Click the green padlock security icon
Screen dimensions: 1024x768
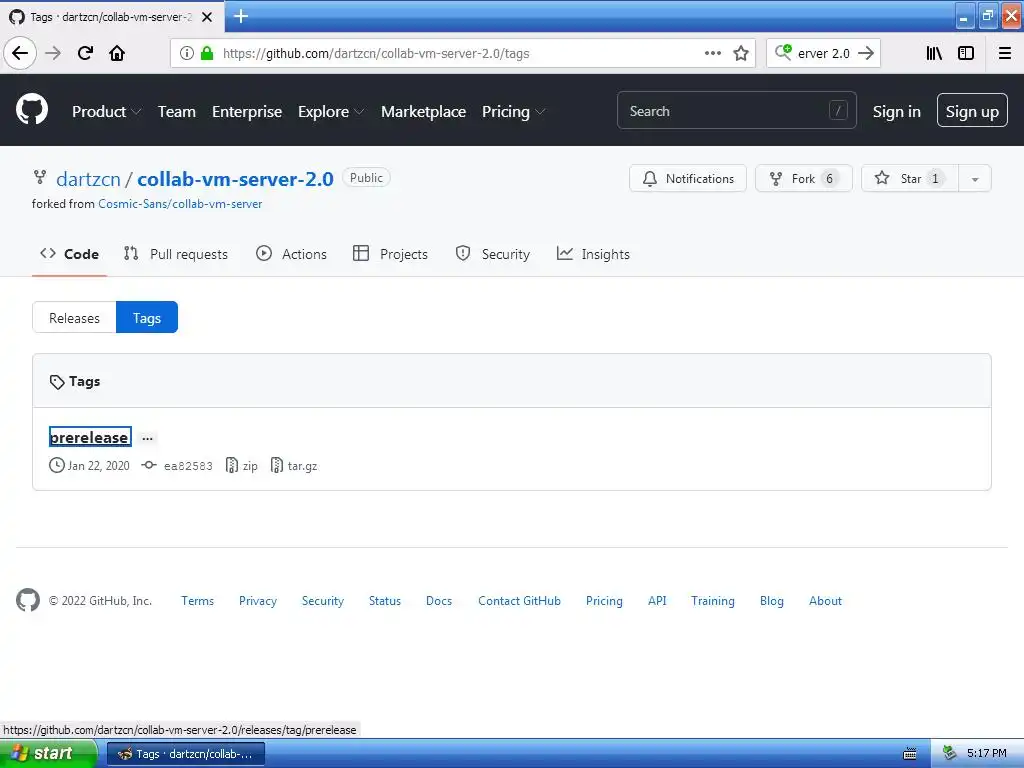(x=206, y=53)
